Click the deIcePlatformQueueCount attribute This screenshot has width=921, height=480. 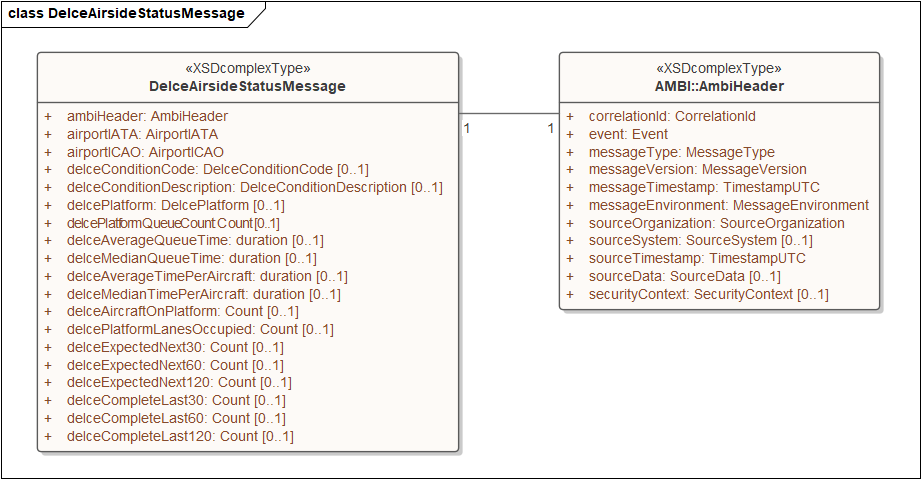(173, 223)
